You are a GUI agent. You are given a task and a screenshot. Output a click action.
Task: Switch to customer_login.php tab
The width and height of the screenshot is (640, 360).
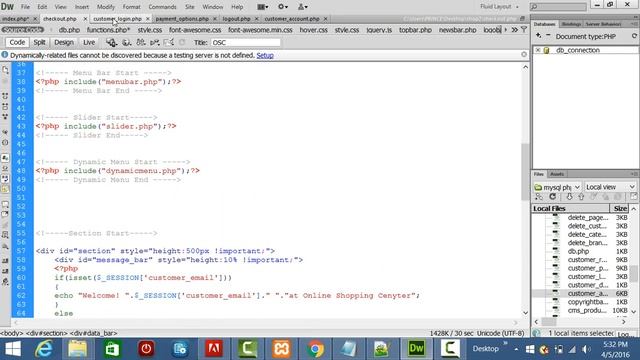pos(118,19)
